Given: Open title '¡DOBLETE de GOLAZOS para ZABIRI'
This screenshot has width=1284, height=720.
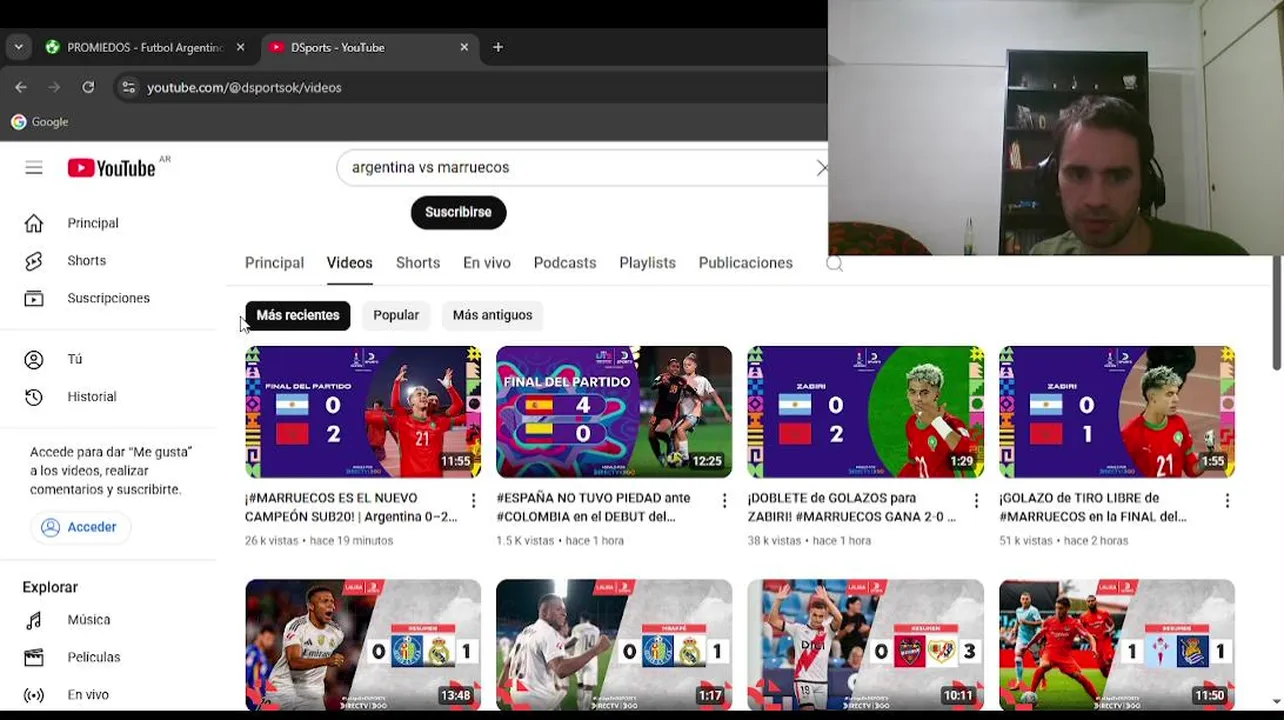Looking at the screenshot, I should [852, 507].
